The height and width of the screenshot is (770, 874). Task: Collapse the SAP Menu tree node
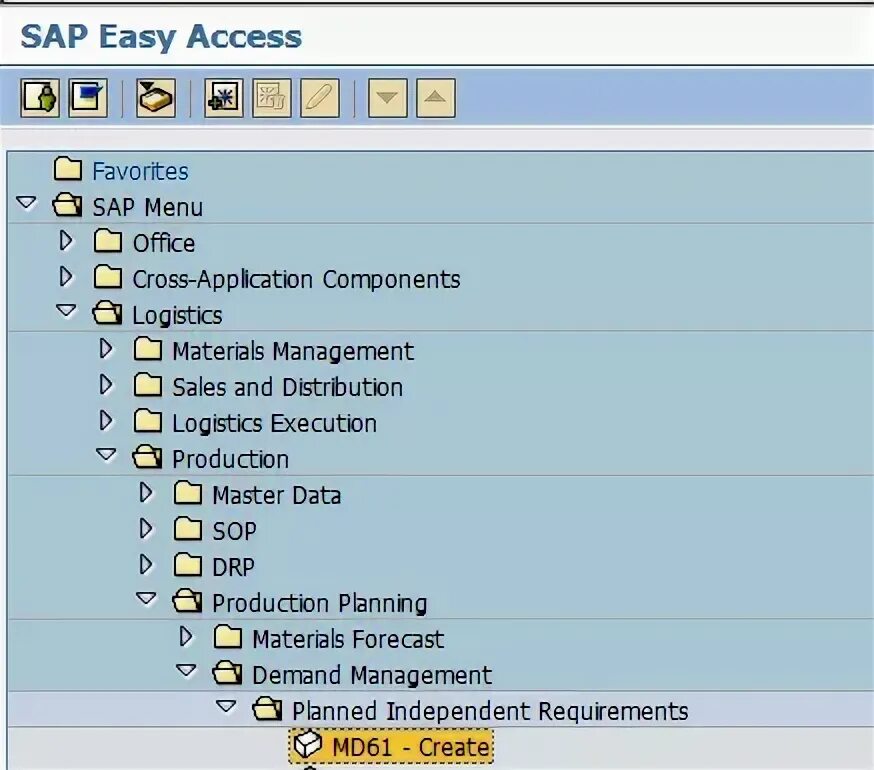[26, 202]
